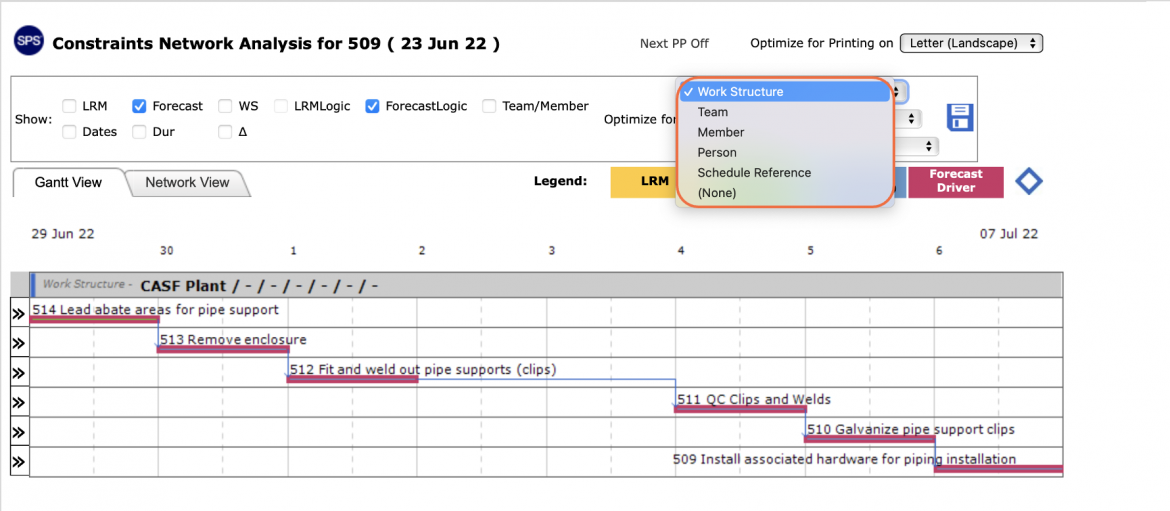Uncheck the ForecastLogic checkbox
Screen dimensions: 1170x511
click(x=372, y=106)
